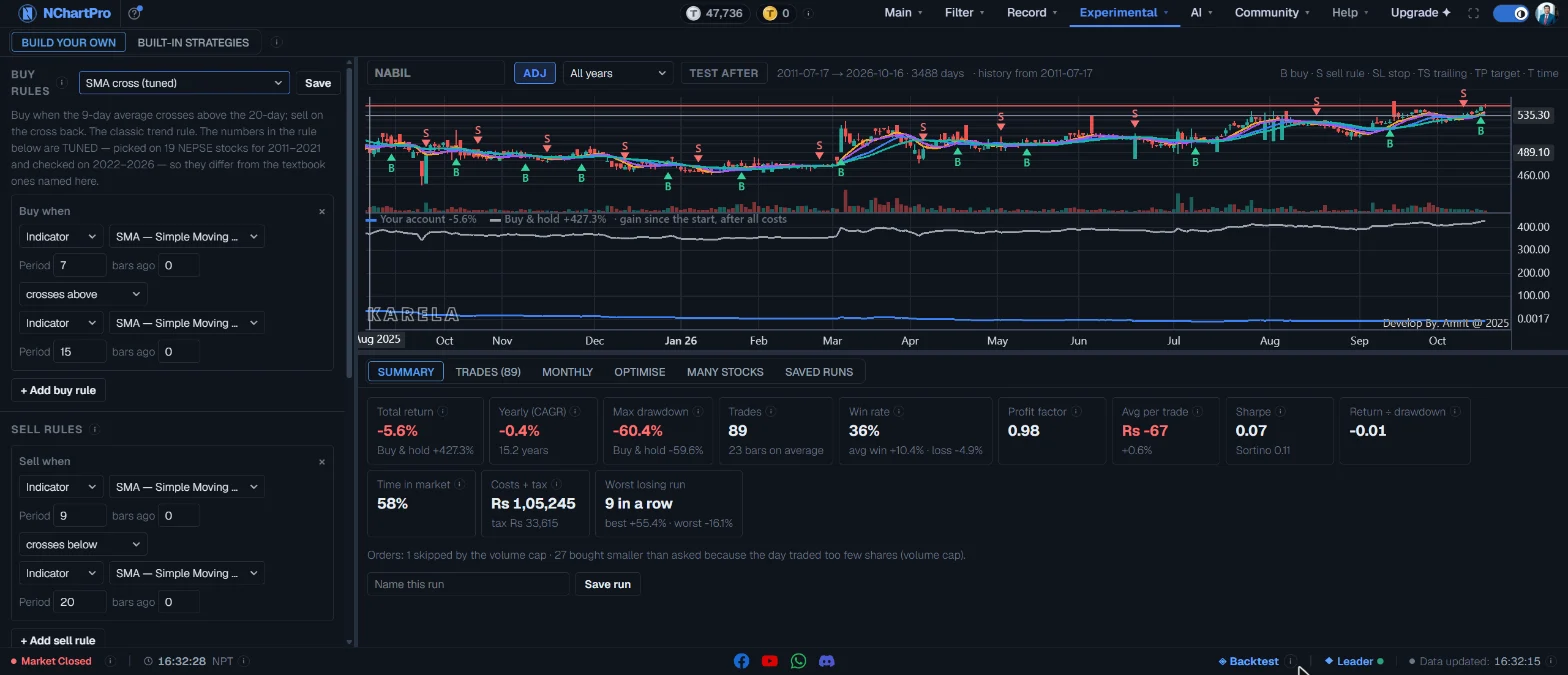Open info icon beside token counters
The image size is (1568, 675).
tap(808, 13)
